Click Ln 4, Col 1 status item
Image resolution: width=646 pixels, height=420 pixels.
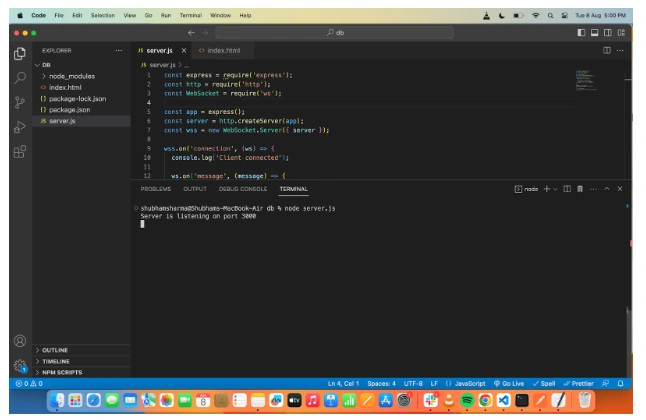click(343, 383)
